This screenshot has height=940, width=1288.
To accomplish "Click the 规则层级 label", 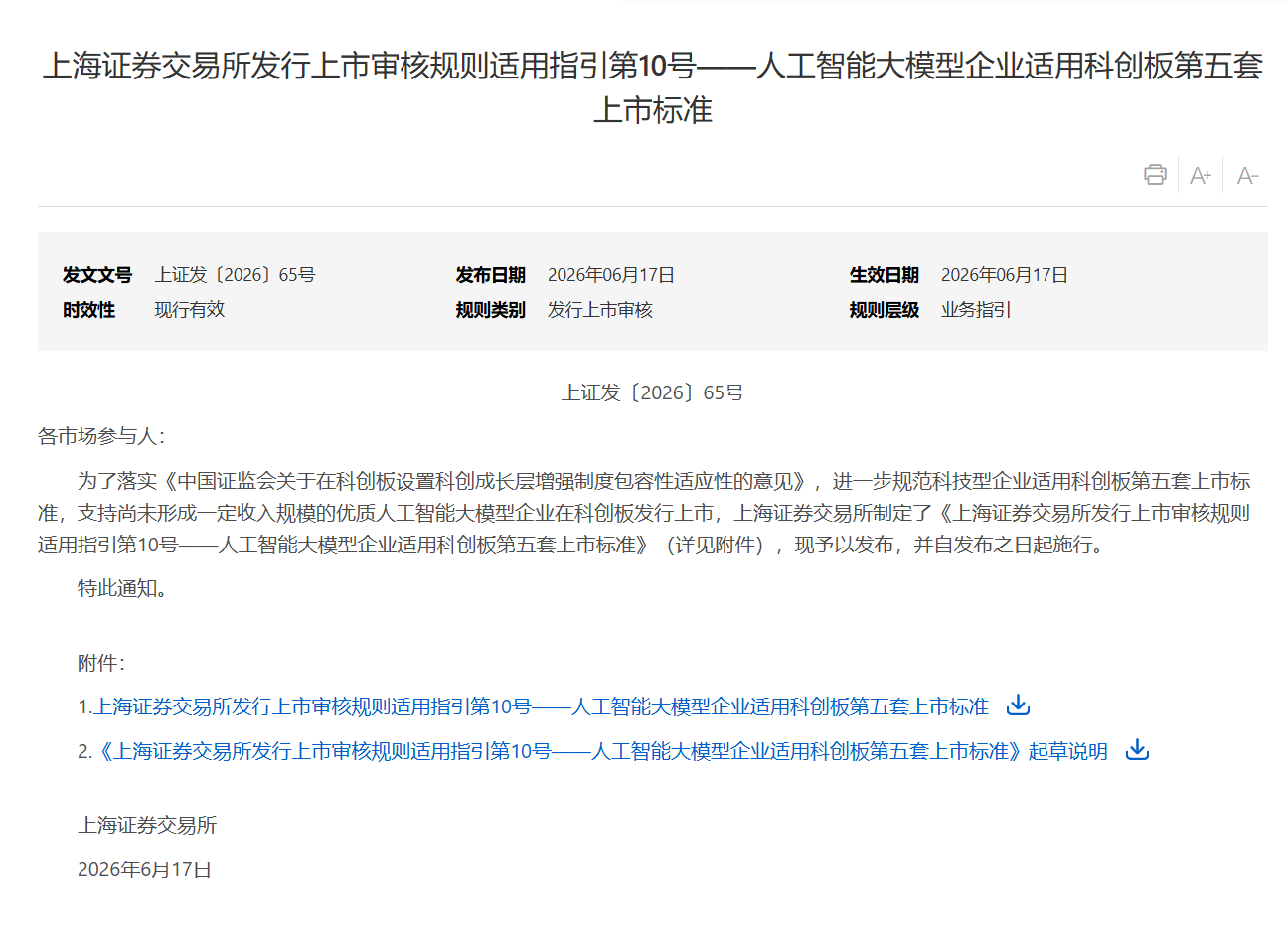I will [885, 310].
